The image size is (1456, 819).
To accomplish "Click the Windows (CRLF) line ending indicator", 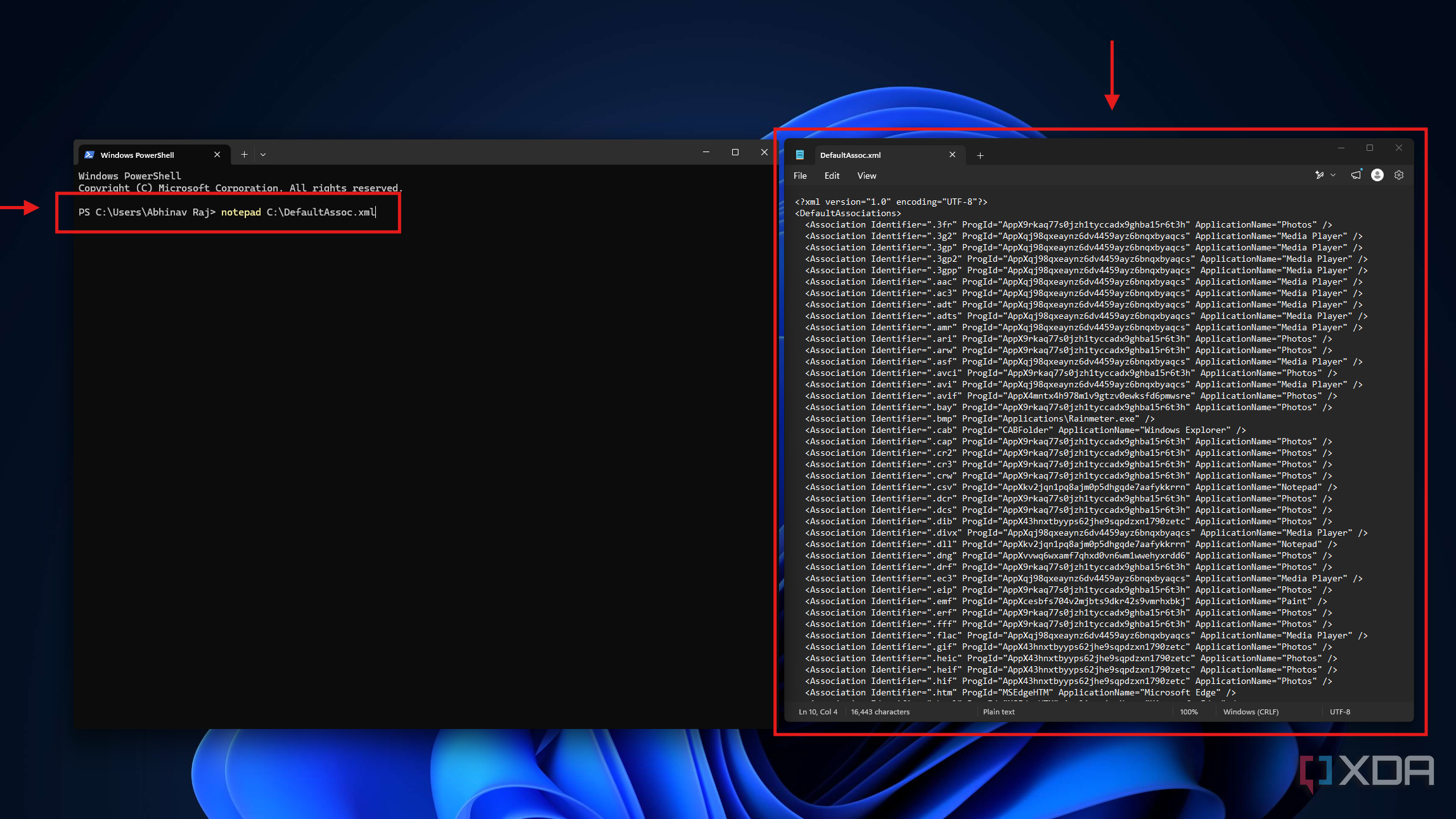I will (1251, 712).
